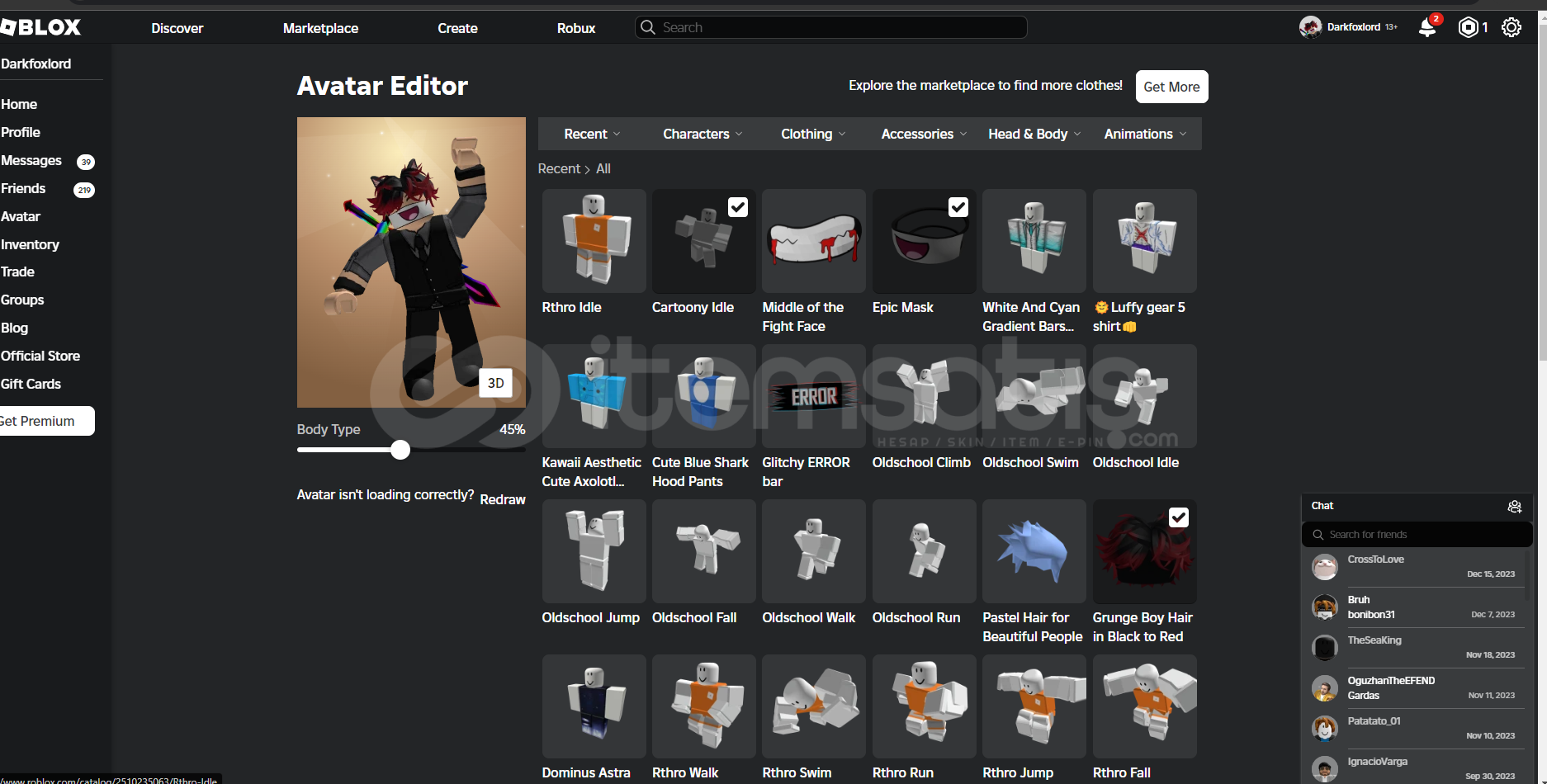Open the settings gear icon

[1511, 27]
